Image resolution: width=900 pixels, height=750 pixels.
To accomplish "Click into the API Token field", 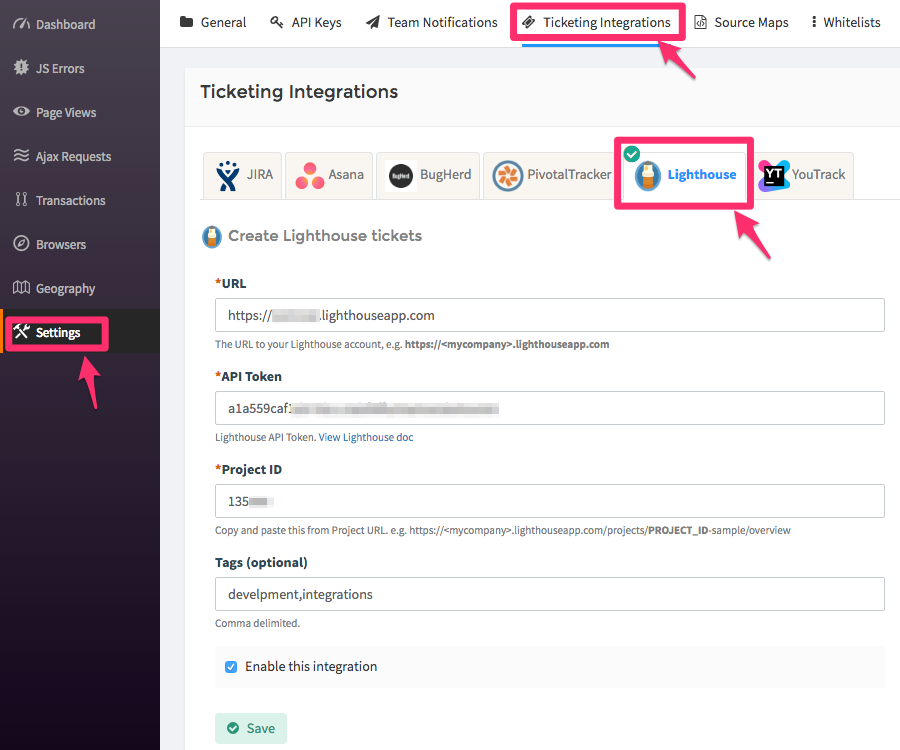I will pos(549,408).
